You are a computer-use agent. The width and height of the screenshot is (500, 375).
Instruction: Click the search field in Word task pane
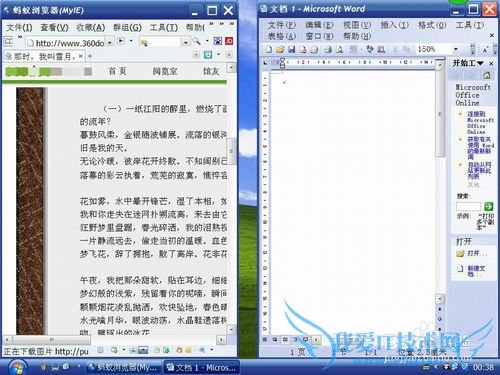pos(468,206)
